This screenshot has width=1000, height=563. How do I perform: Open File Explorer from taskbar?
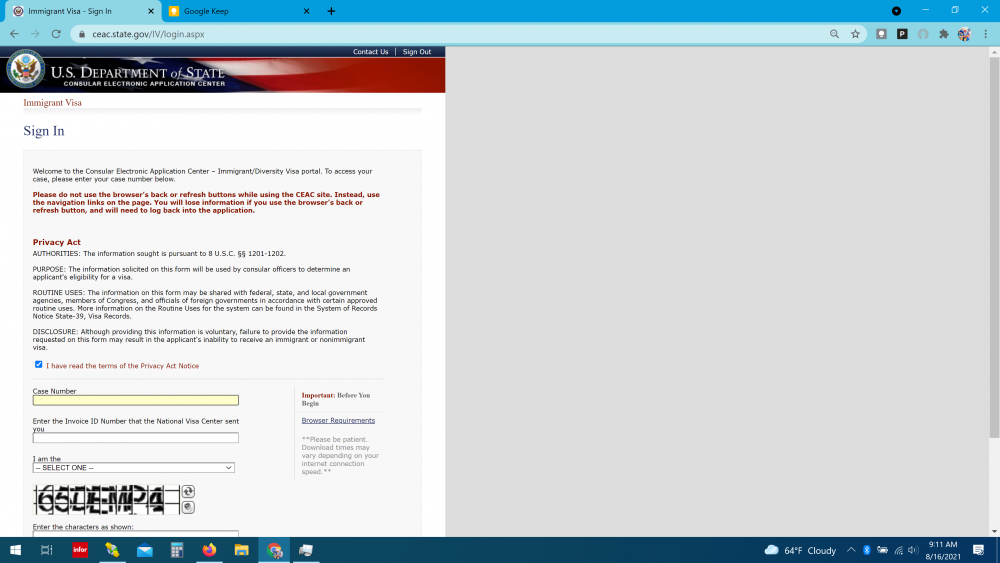pyautogui.click(x=242, y=550)
